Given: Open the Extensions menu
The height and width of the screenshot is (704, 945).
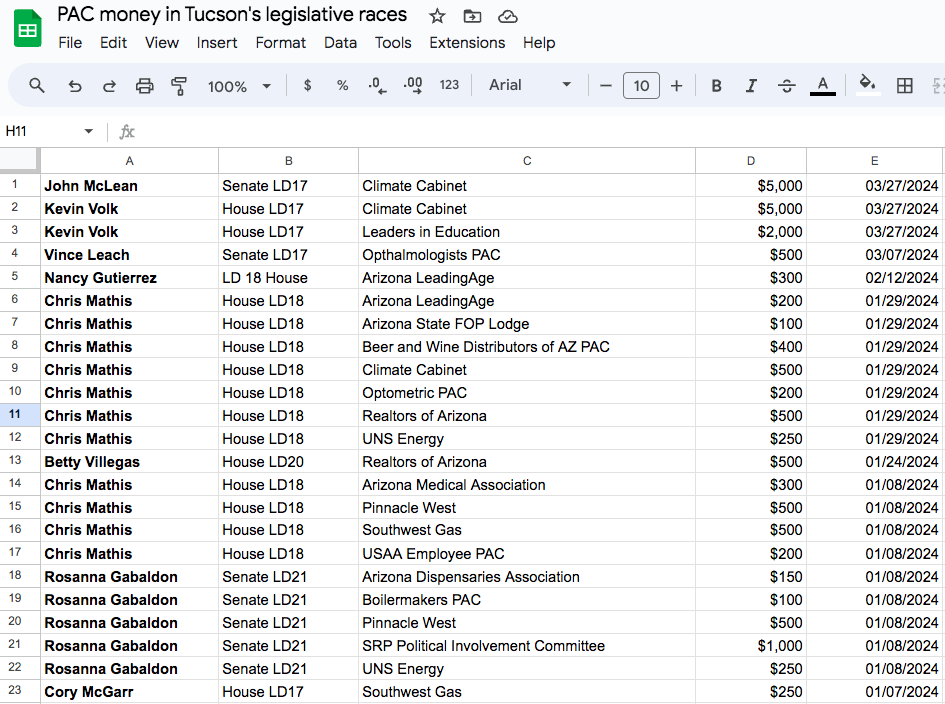Looking at the screenshot, I should point(467,43).
